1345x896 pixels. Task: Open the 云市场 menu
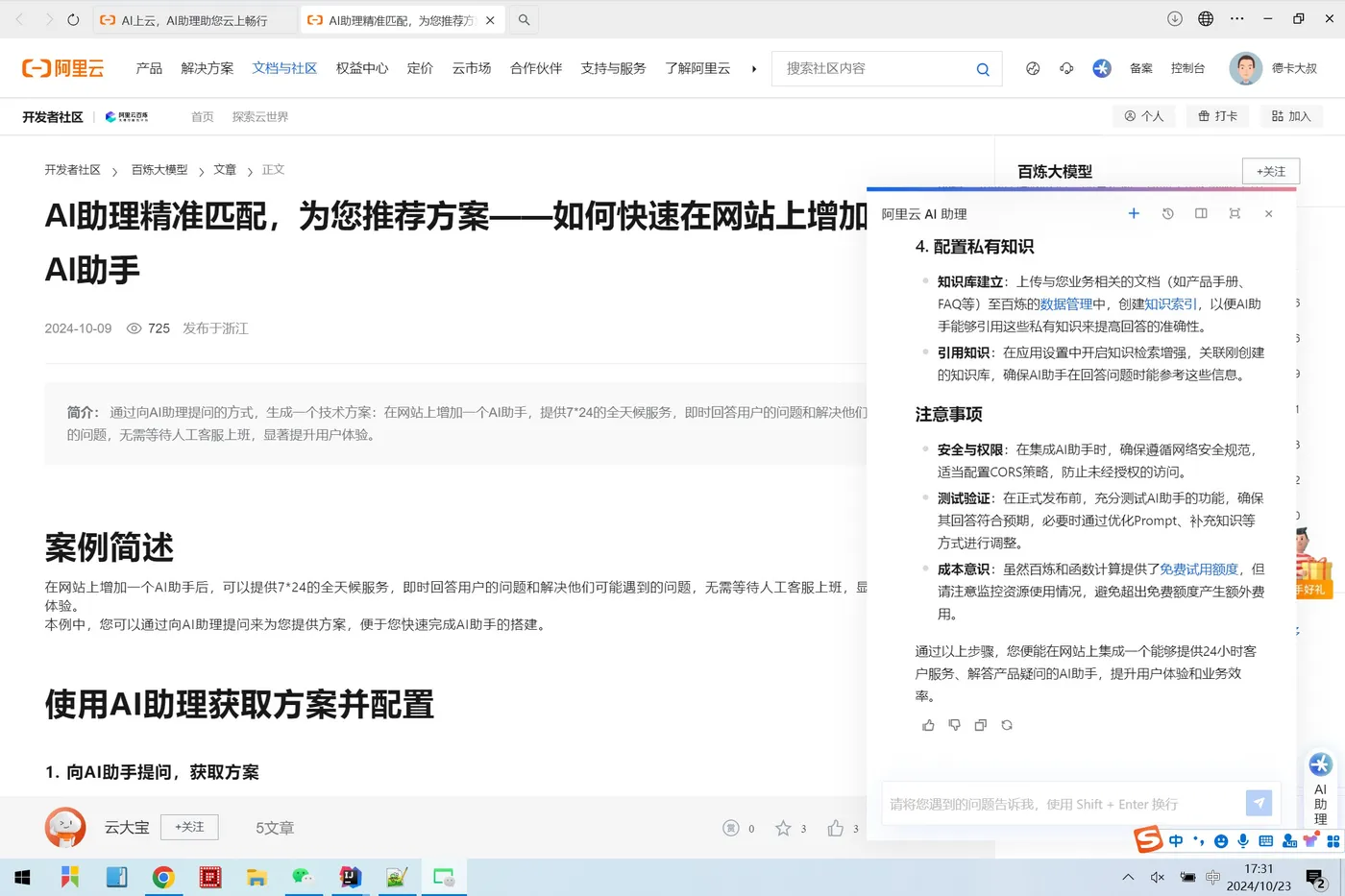(472, 68)
